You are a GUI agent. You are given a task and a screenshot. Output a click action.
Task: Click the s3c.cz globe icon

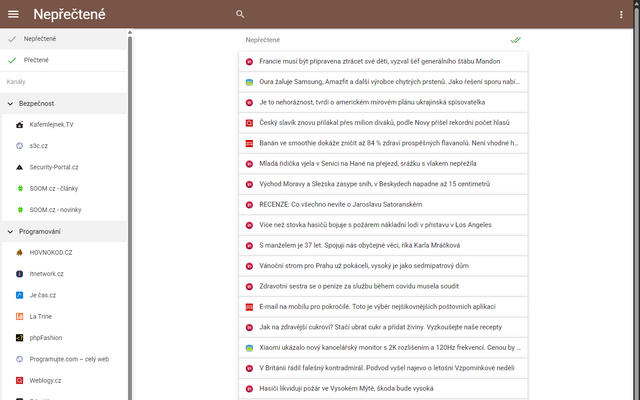pos(19,146)
